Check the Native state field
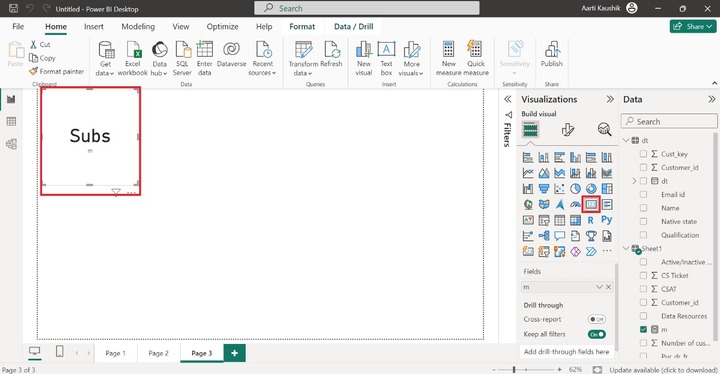Viewport: 720px width, 374px height. click(x=643, y=221)
